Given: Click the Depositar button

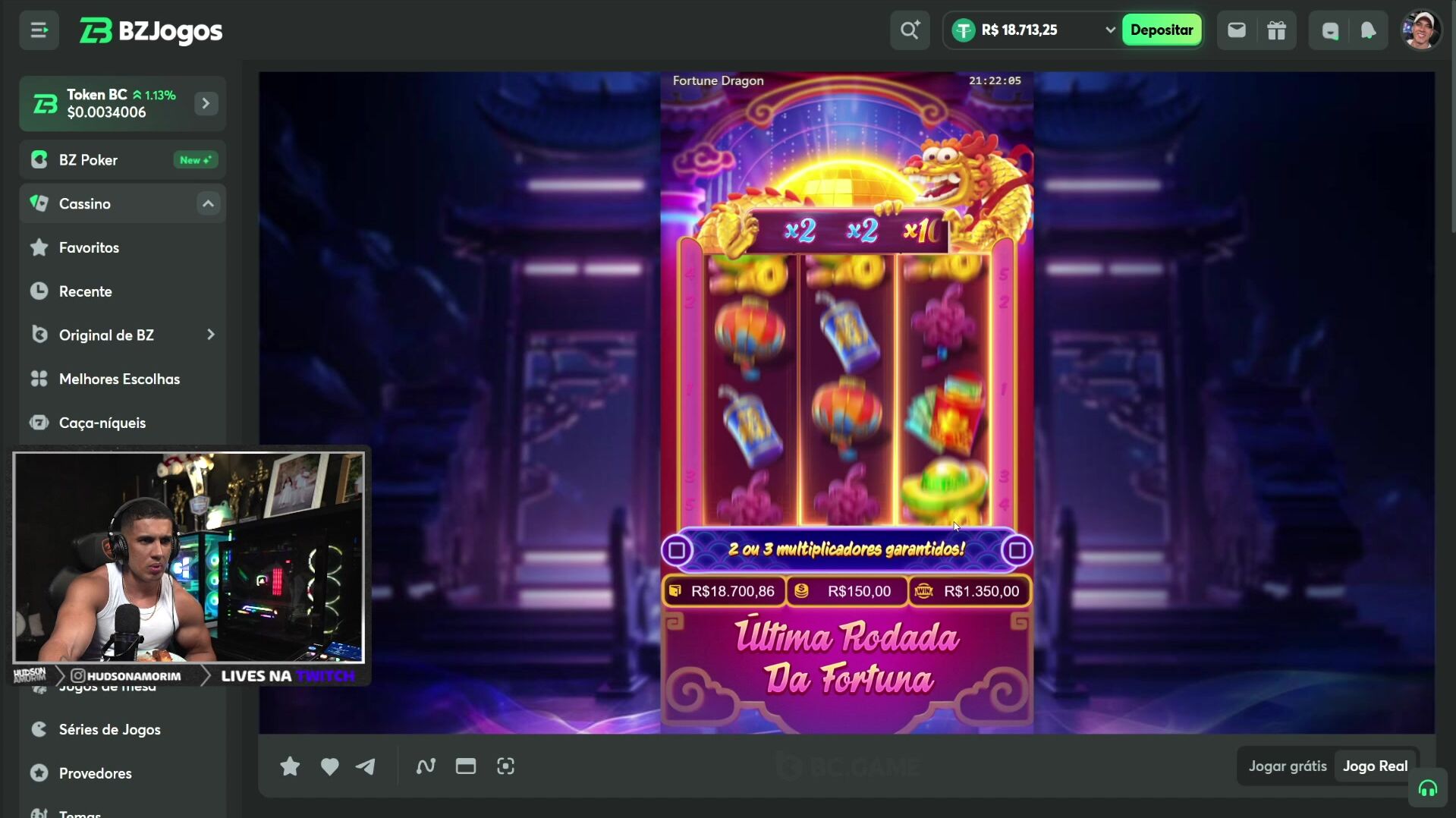Looking at the screenshot, I should coord(1161,30).
